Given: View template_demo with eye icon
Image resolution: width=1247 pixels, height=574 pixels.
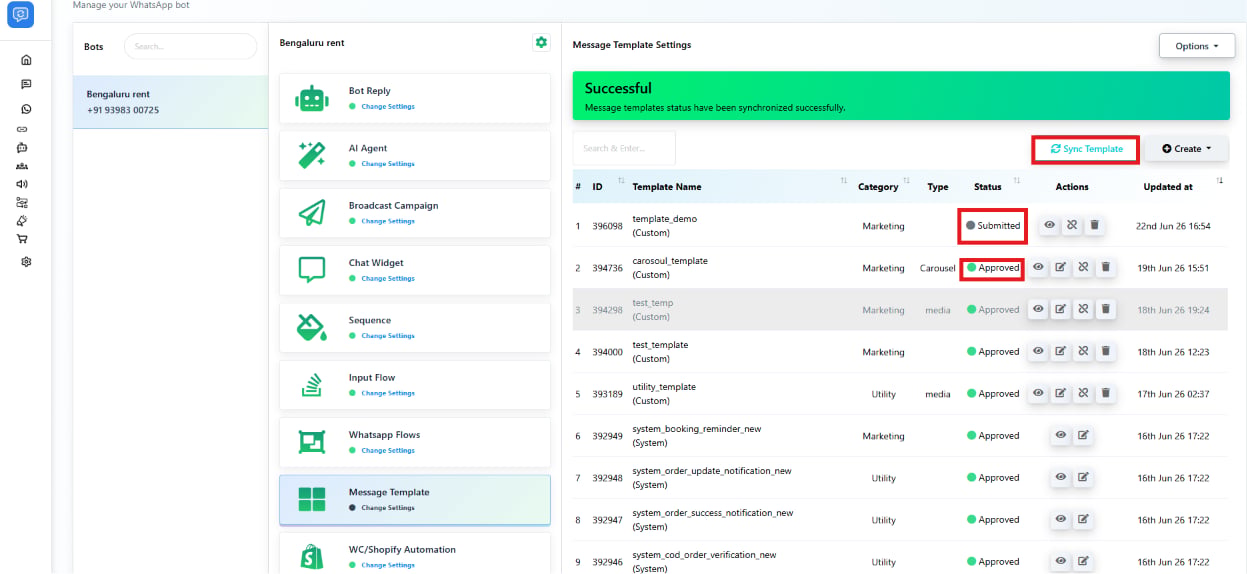Looking at the screenshot, I should tap(1049, 226).
